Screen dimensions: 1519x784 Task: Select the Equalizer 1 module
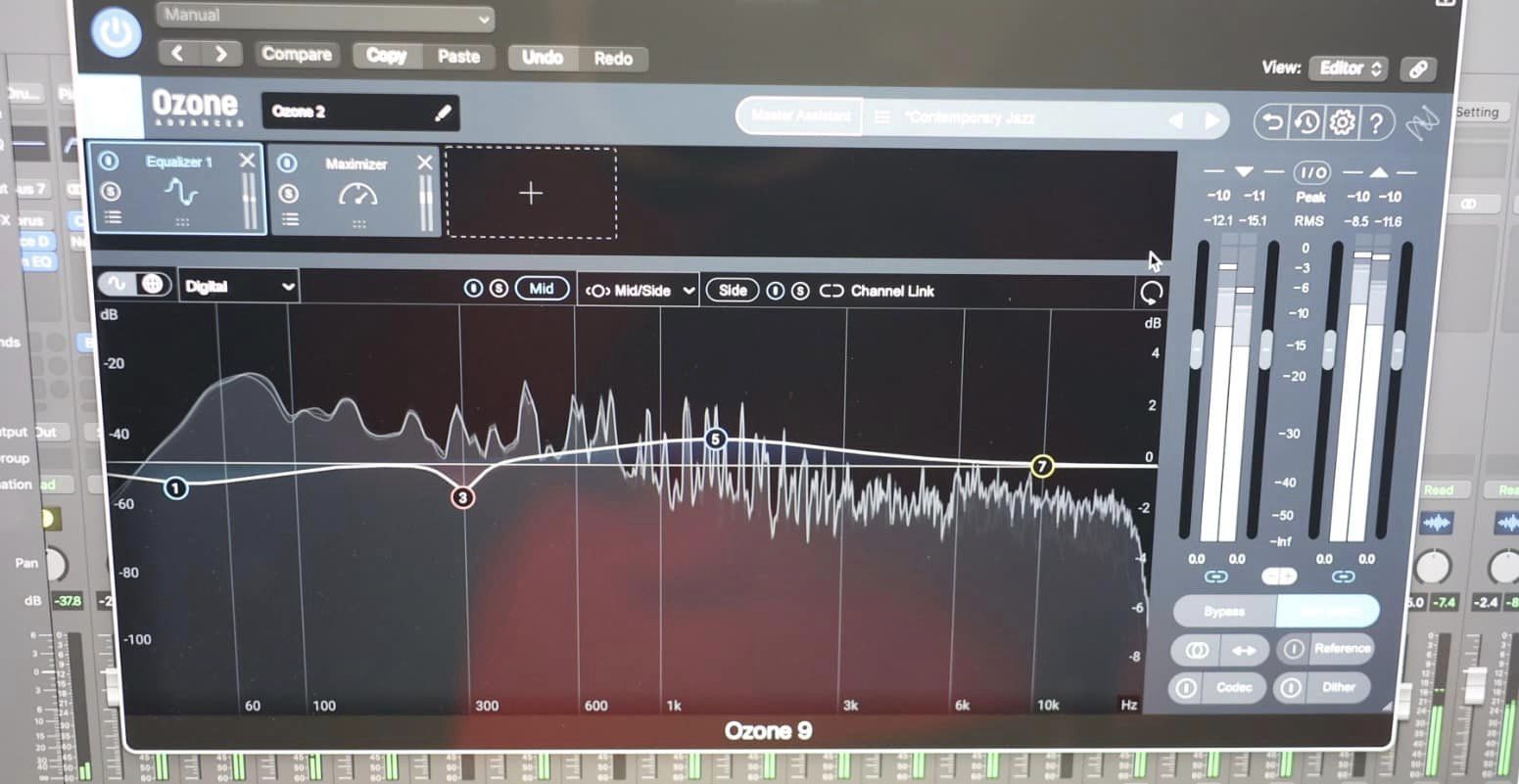[177, 188]
